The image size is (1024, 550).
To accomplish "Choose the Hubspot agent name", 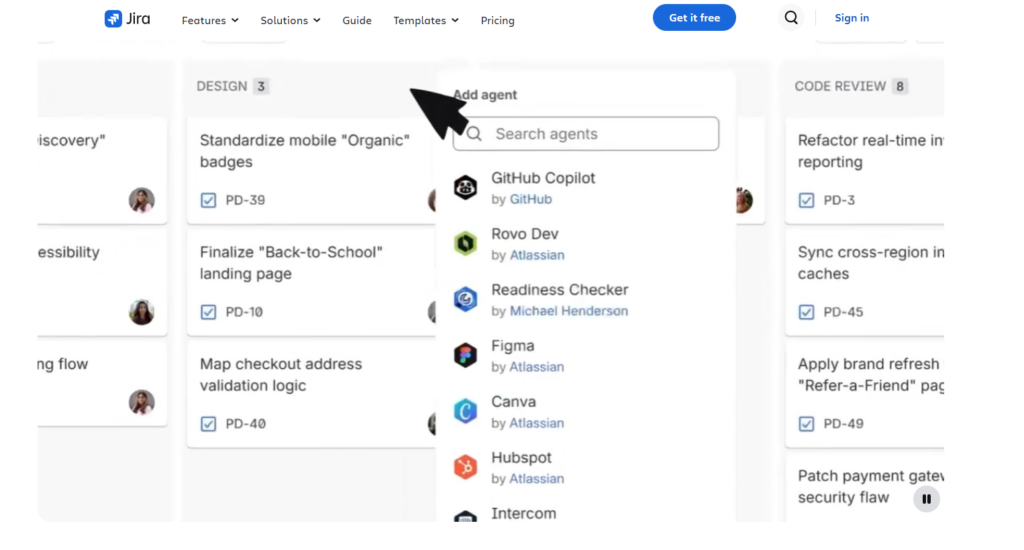I will (521, 457).
